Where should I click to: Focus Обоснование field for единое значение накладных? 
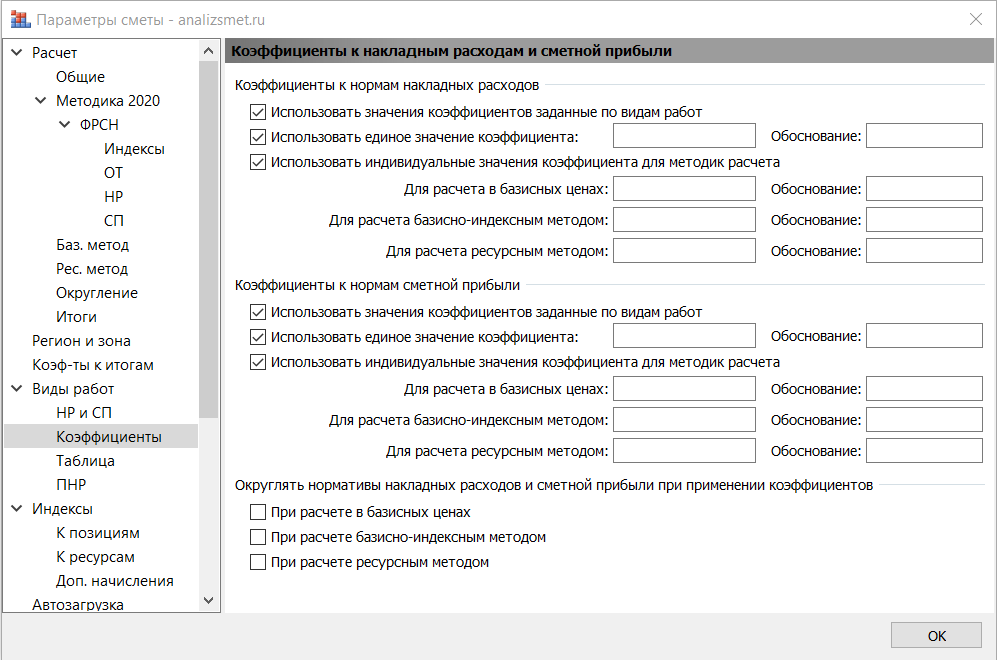[x=925, y=136]
